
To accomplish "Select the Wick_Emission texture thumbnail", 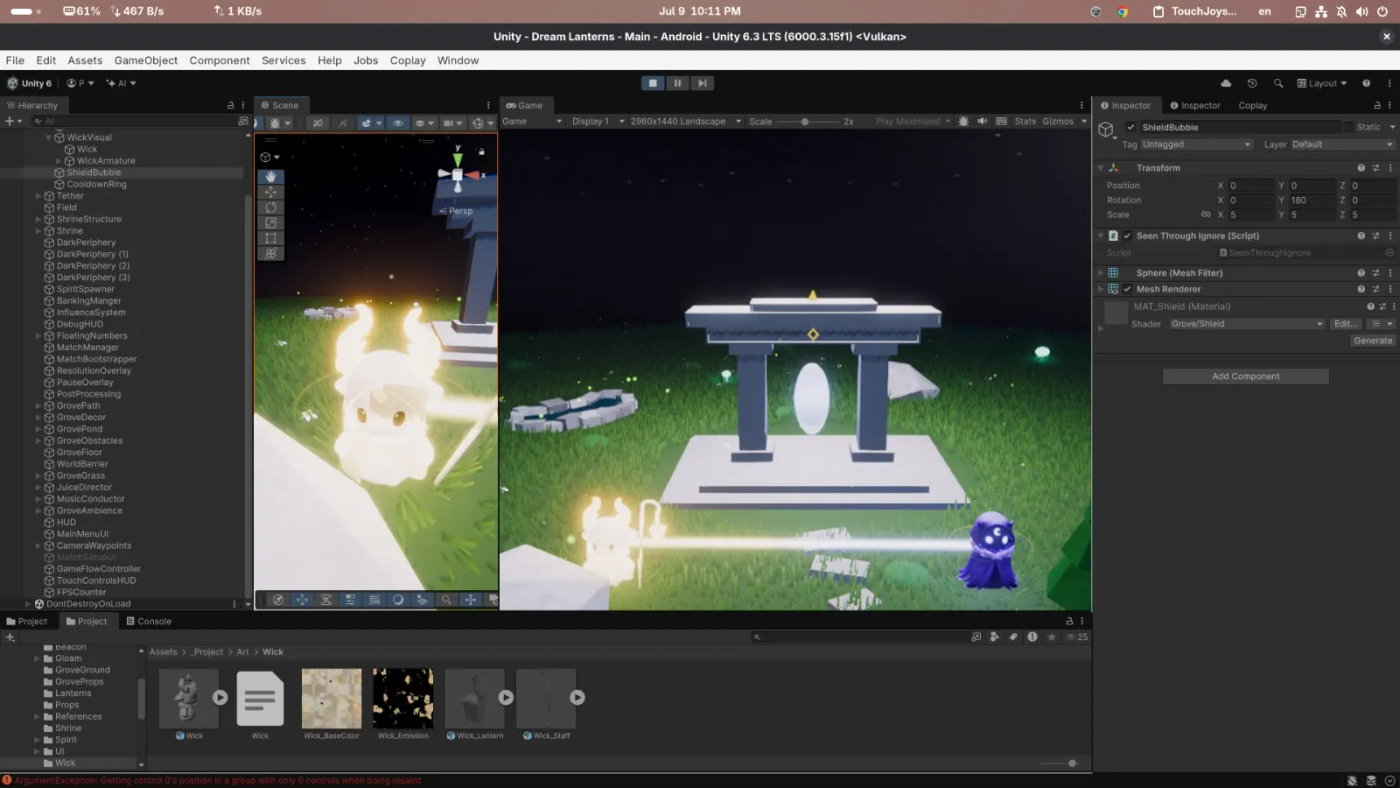I will tap(403, 698).
